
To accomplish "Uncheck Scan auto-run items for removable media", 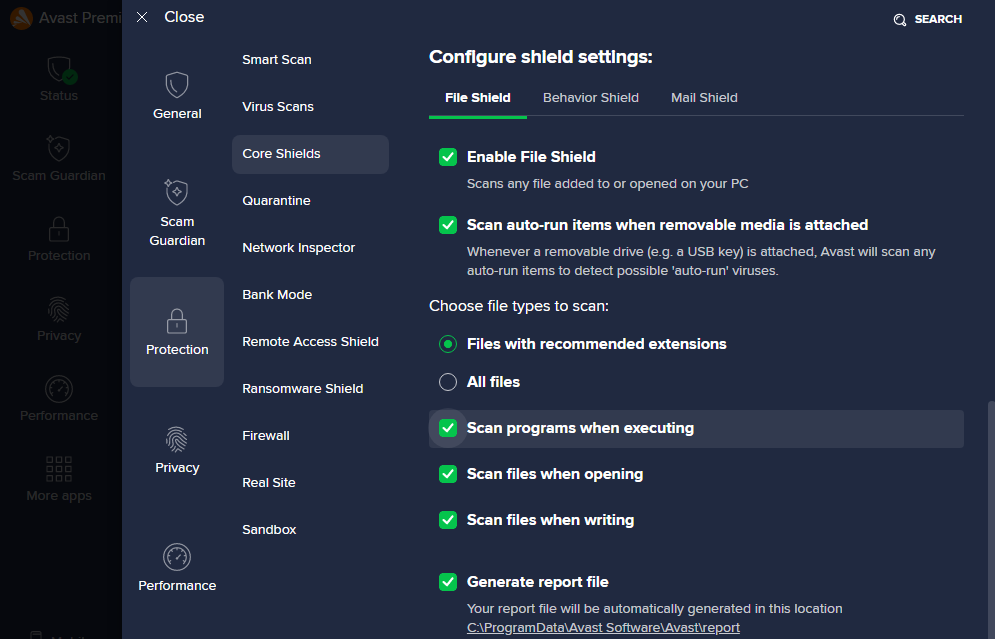I will 448,225.
